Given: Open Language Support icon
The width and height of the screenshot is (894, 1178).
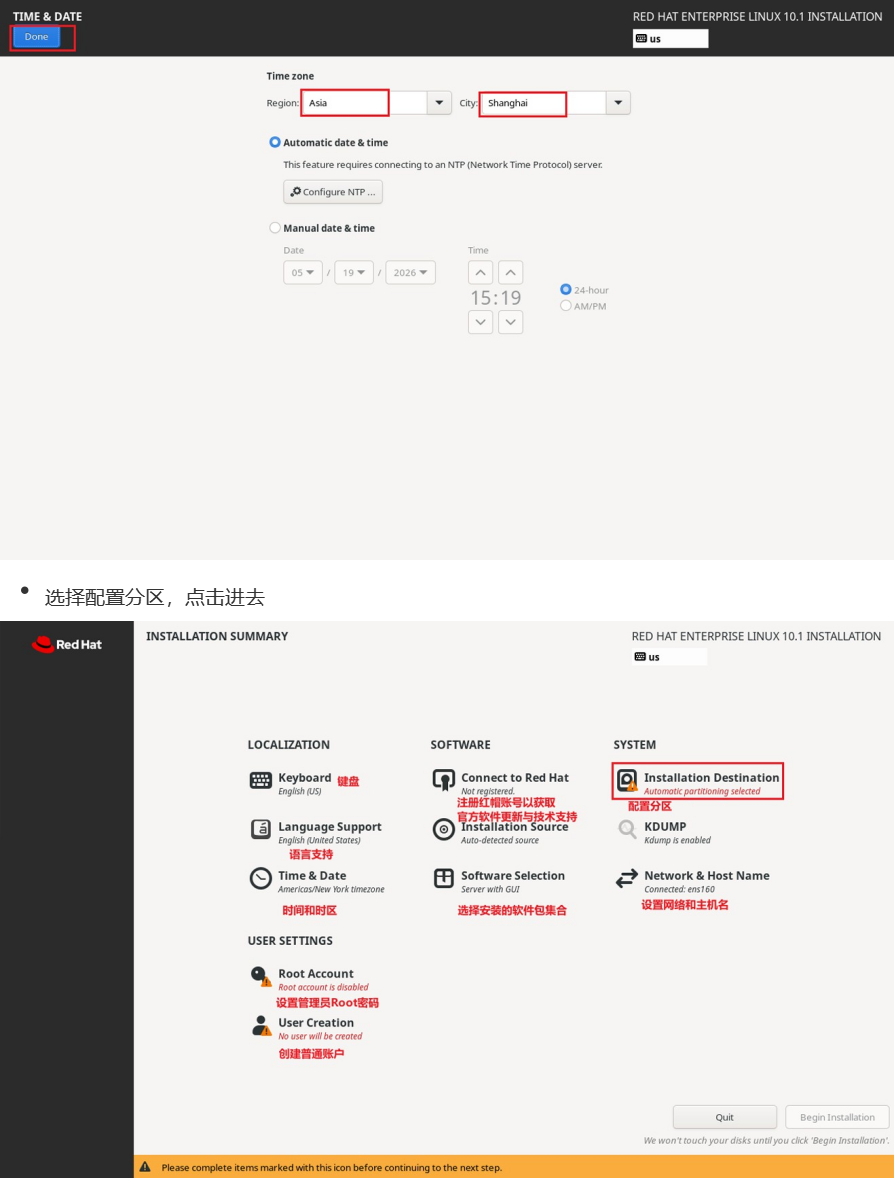Looking at the screenshot, I should [261, 829].
